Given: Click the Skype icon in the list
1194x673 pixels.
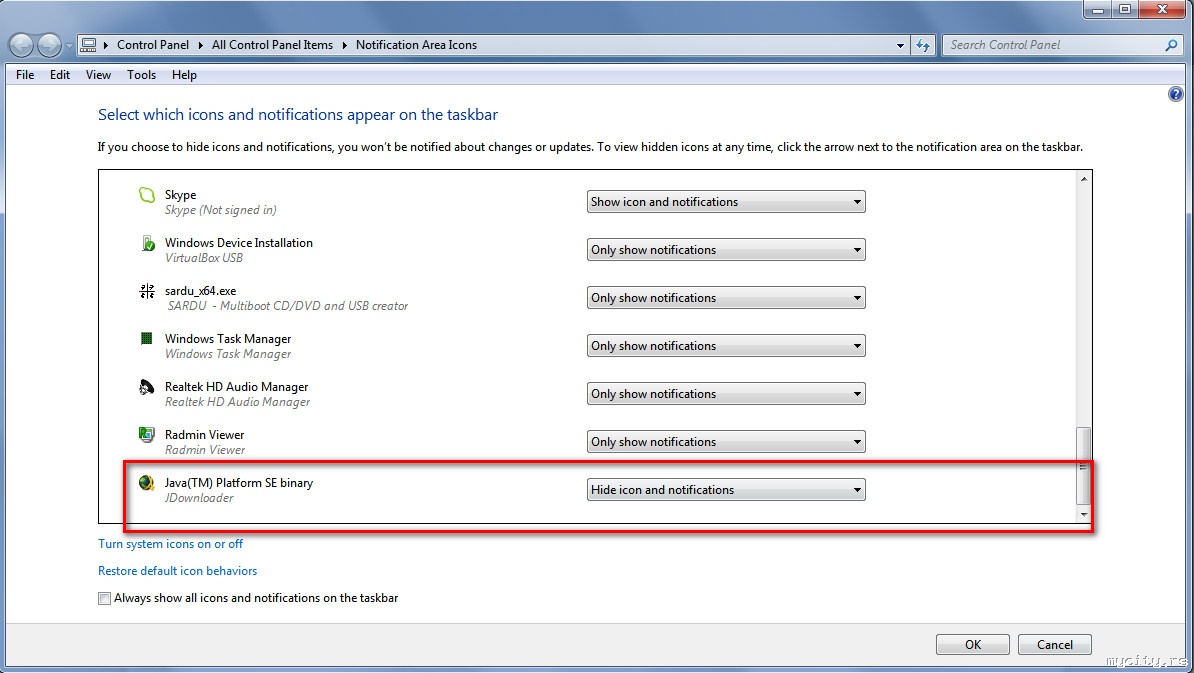Looking at the screenshot, I should pos(146,196).
